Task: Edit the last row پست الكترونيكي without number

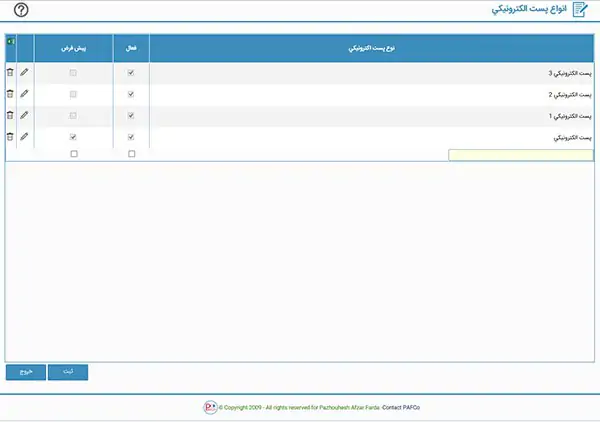Action: tap(24, 136)
